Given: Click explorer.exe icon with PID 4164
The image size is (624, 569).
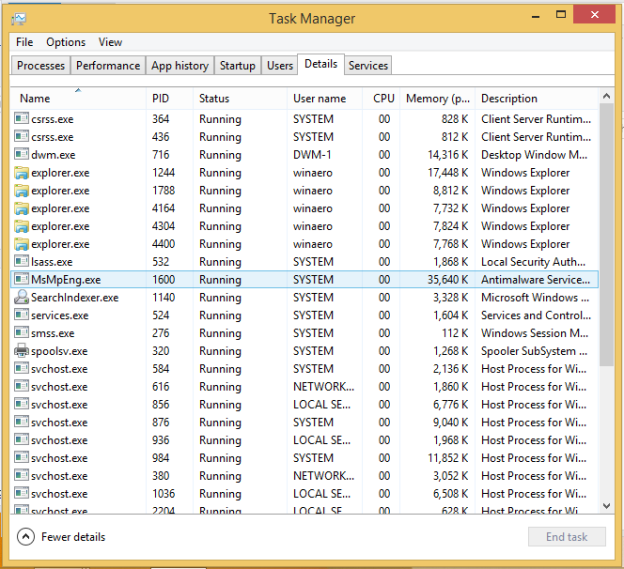Looking at the screenshot, I should click(21, 208).
